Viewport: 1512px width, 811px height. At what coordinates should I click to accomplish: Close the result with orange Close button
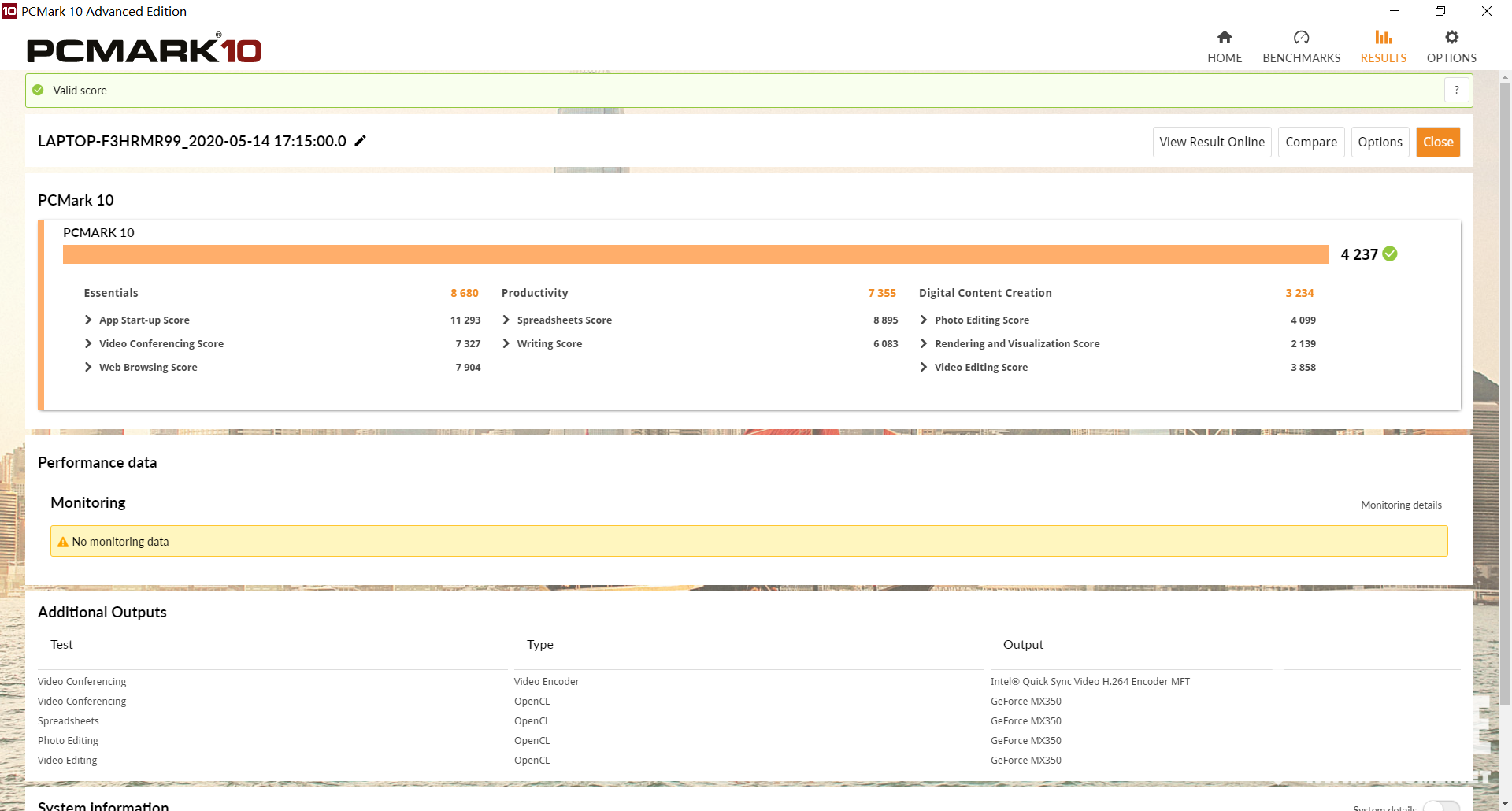[x=1438, y=142]
